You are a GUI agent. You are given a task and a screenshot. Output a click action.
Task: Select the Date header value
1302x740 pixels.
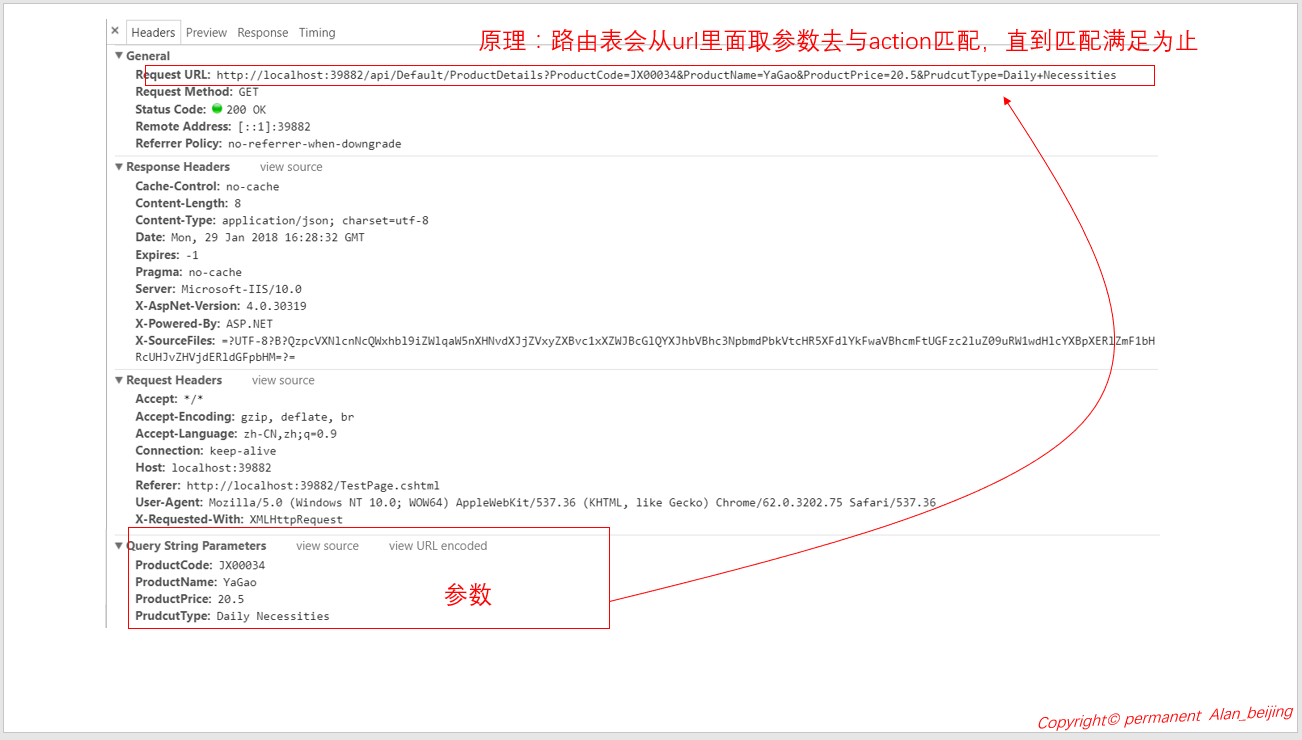pos(268,238)
